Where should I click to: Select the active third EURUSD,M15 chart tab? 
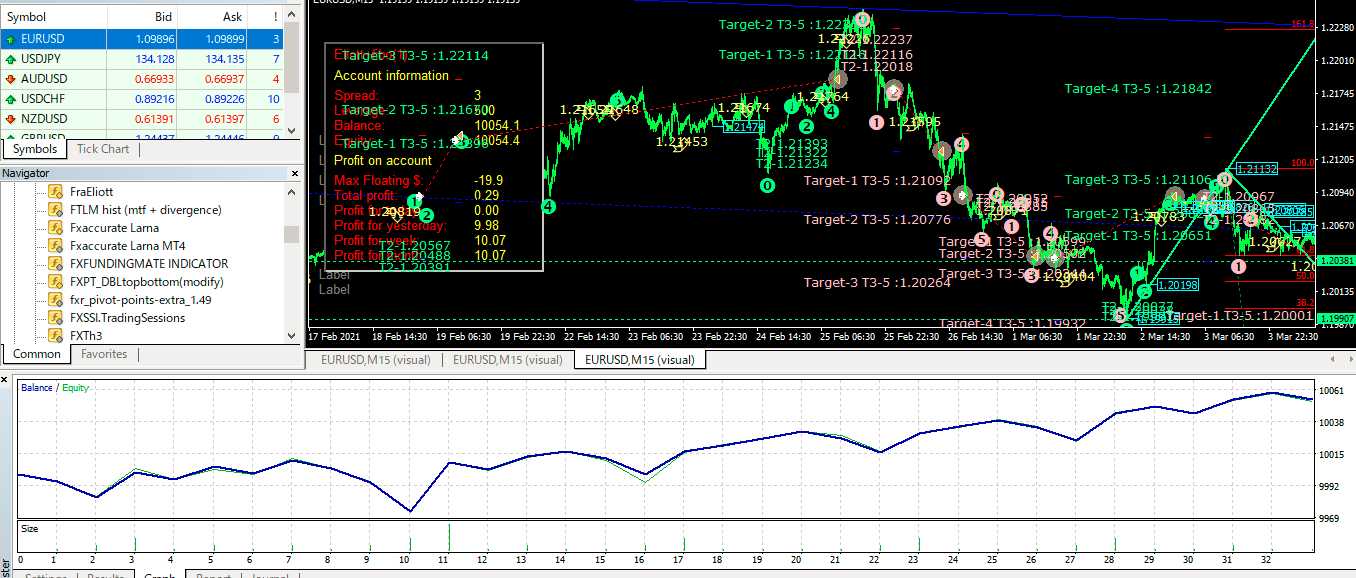(x=639, y=360)
